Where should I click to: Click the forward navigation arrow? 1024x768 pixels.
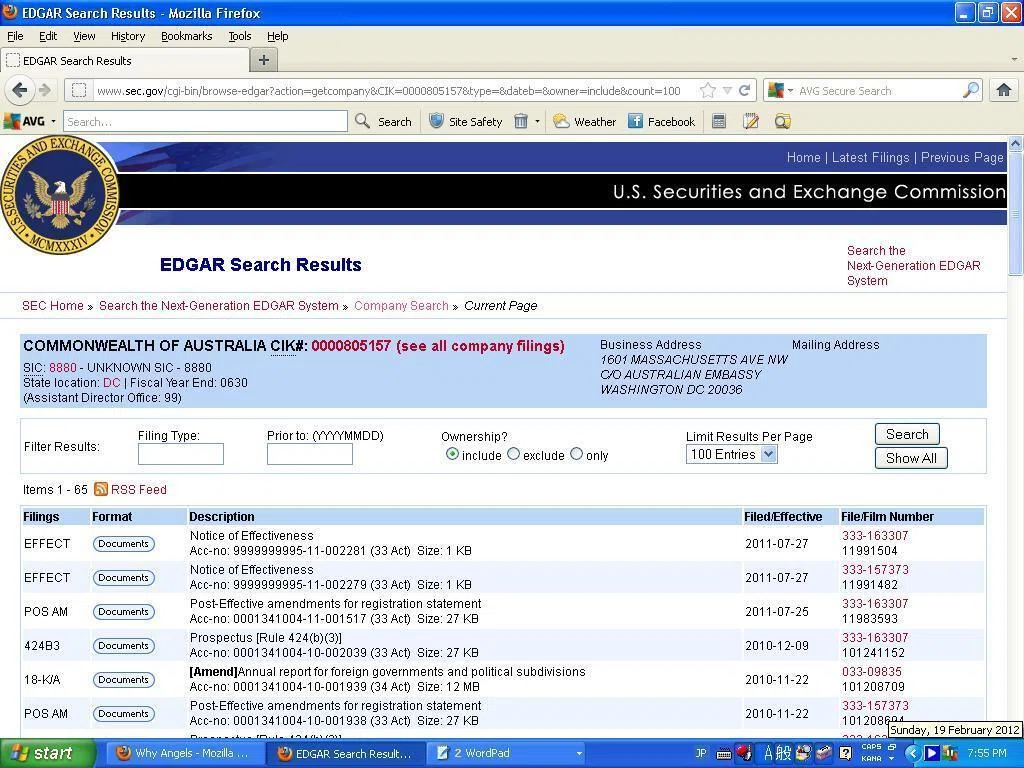[44, 90]
